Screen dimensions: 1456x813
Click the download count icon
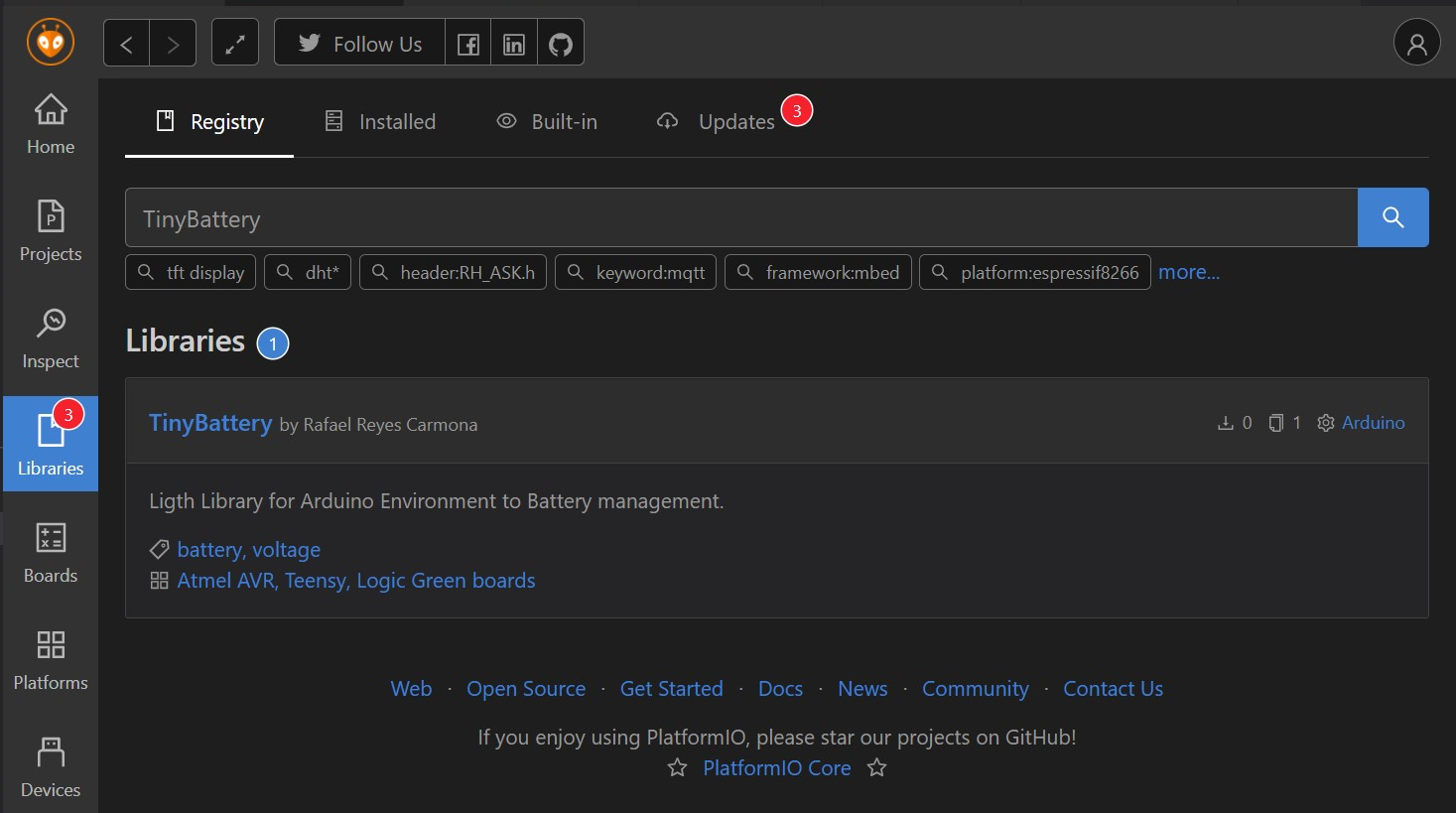tap(1226, 423)
